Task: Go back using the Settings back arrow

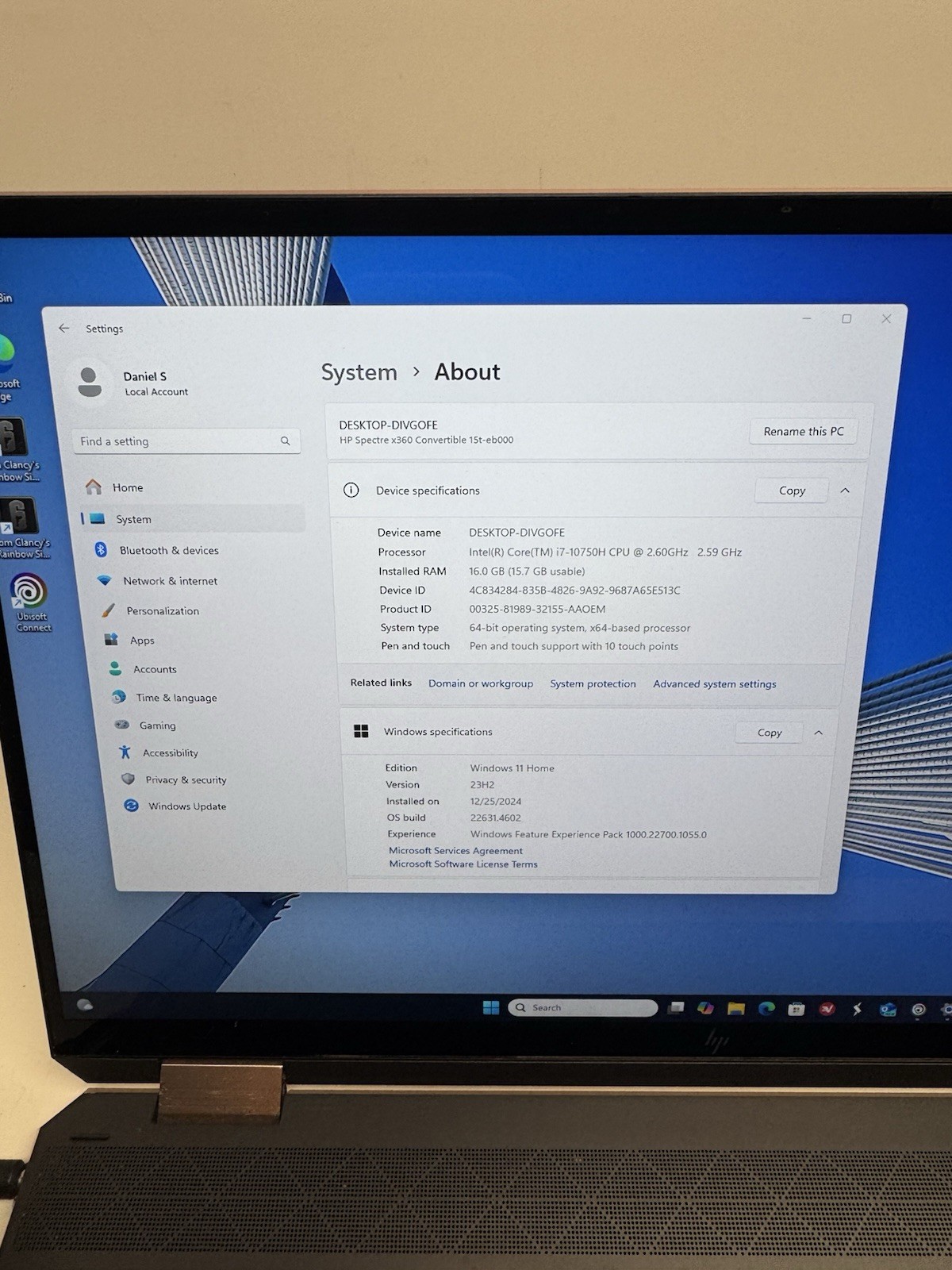Action: point(64,328)
